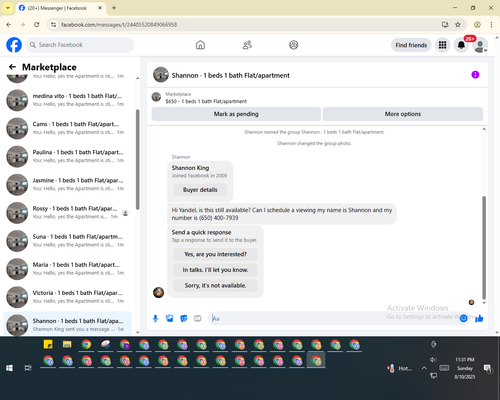Open File Explorer from taskbar

click(x=67, y=344)
